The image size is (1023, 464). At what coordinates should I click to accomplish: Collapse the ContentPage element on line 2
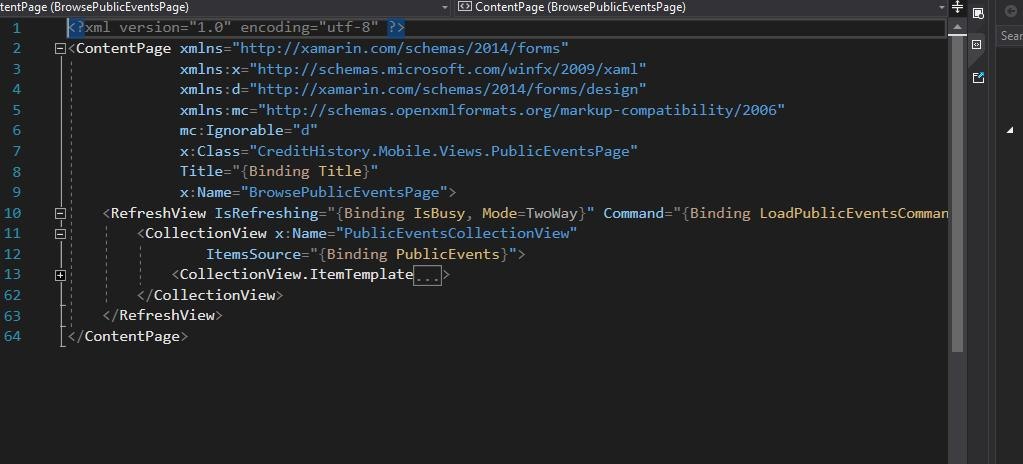[x=61, y=48]
